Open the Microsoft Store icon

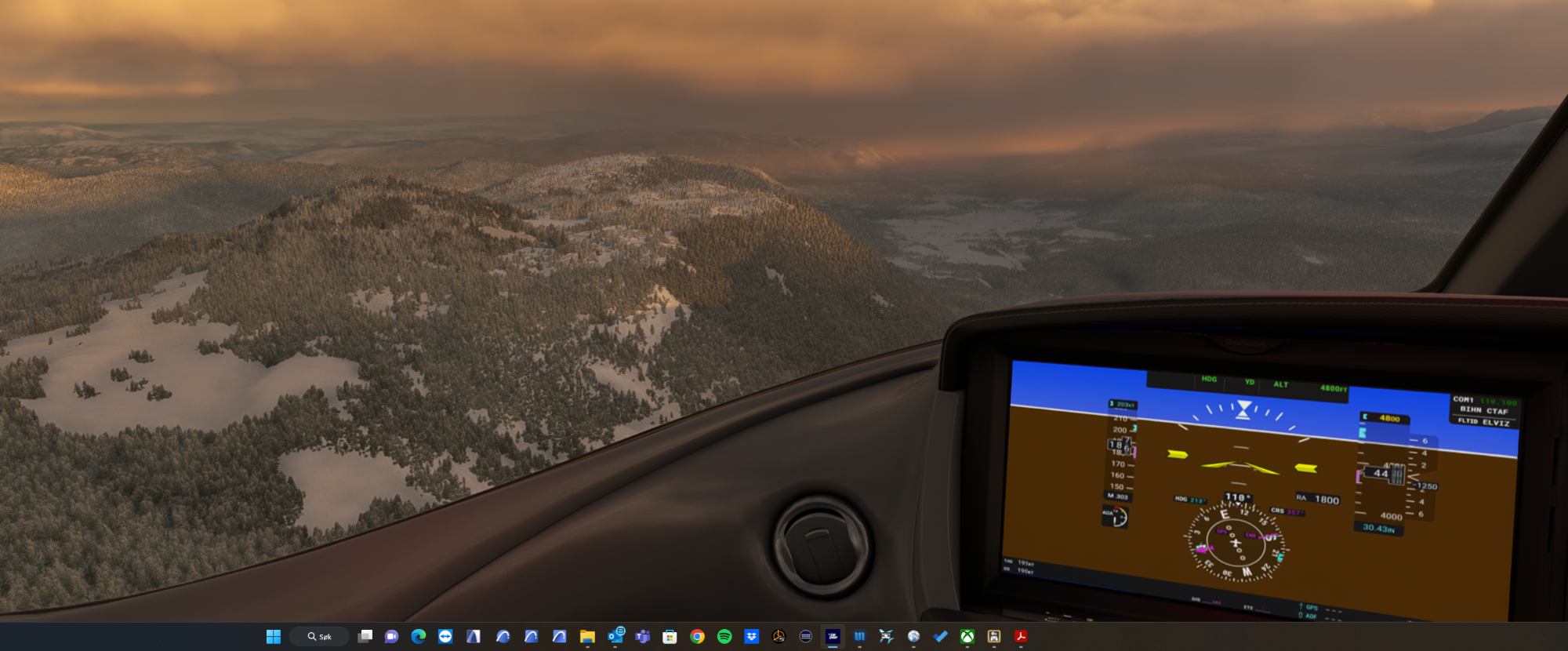pyautogui.click(x=670, y=637)
